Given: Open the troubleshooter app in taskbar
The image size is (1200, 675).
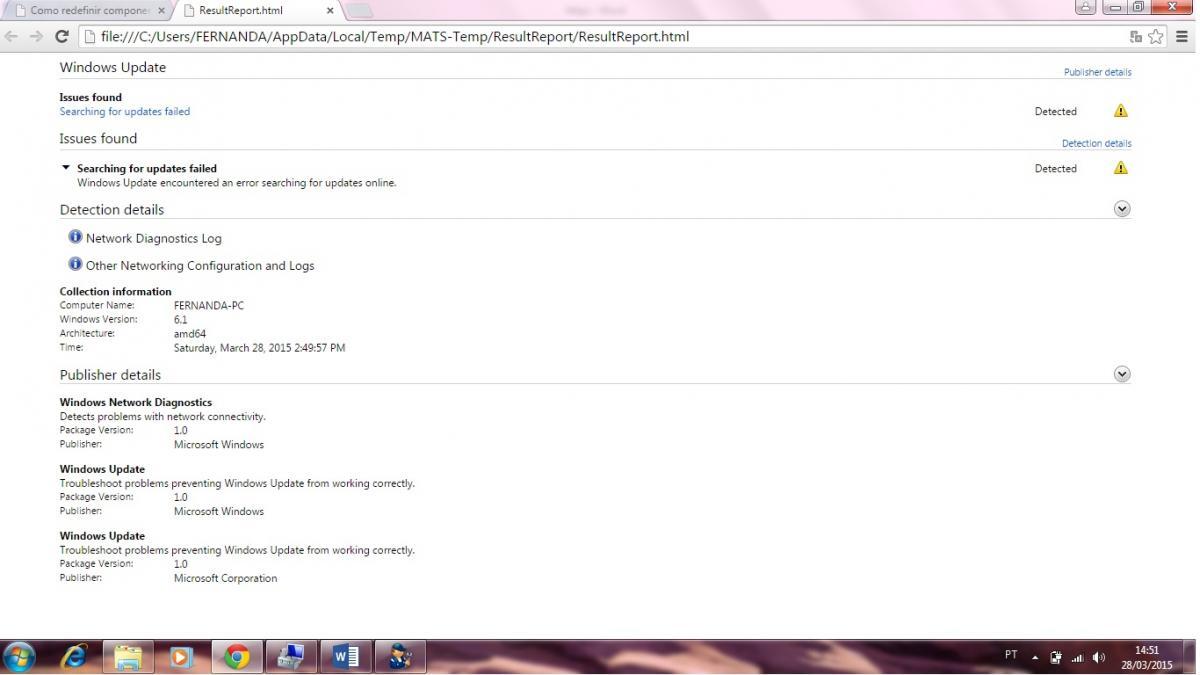Looking at the screenshot, I should click(400, 657).
